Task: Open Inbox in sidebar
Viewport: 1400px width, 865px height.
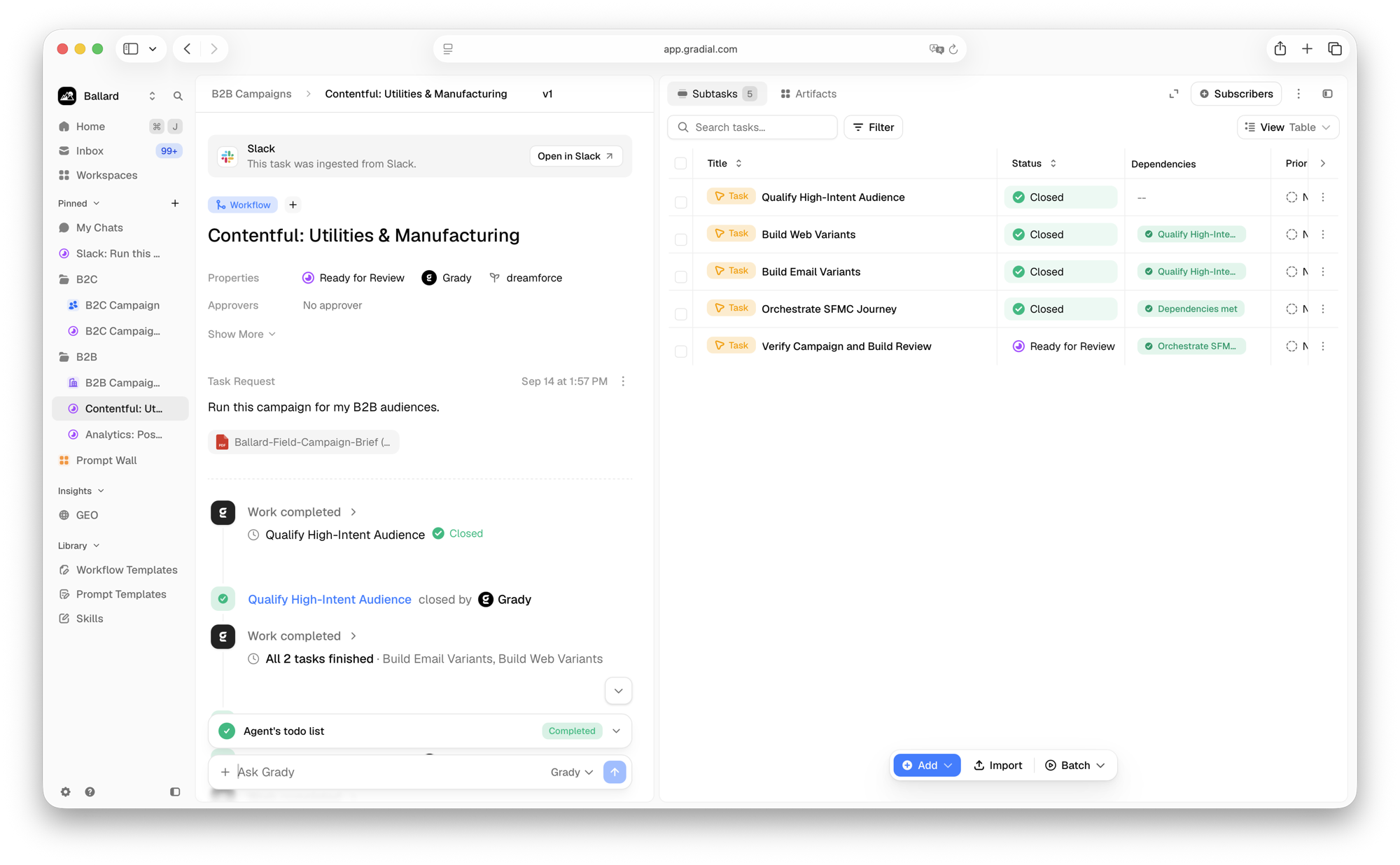Action: coord(120,150)
